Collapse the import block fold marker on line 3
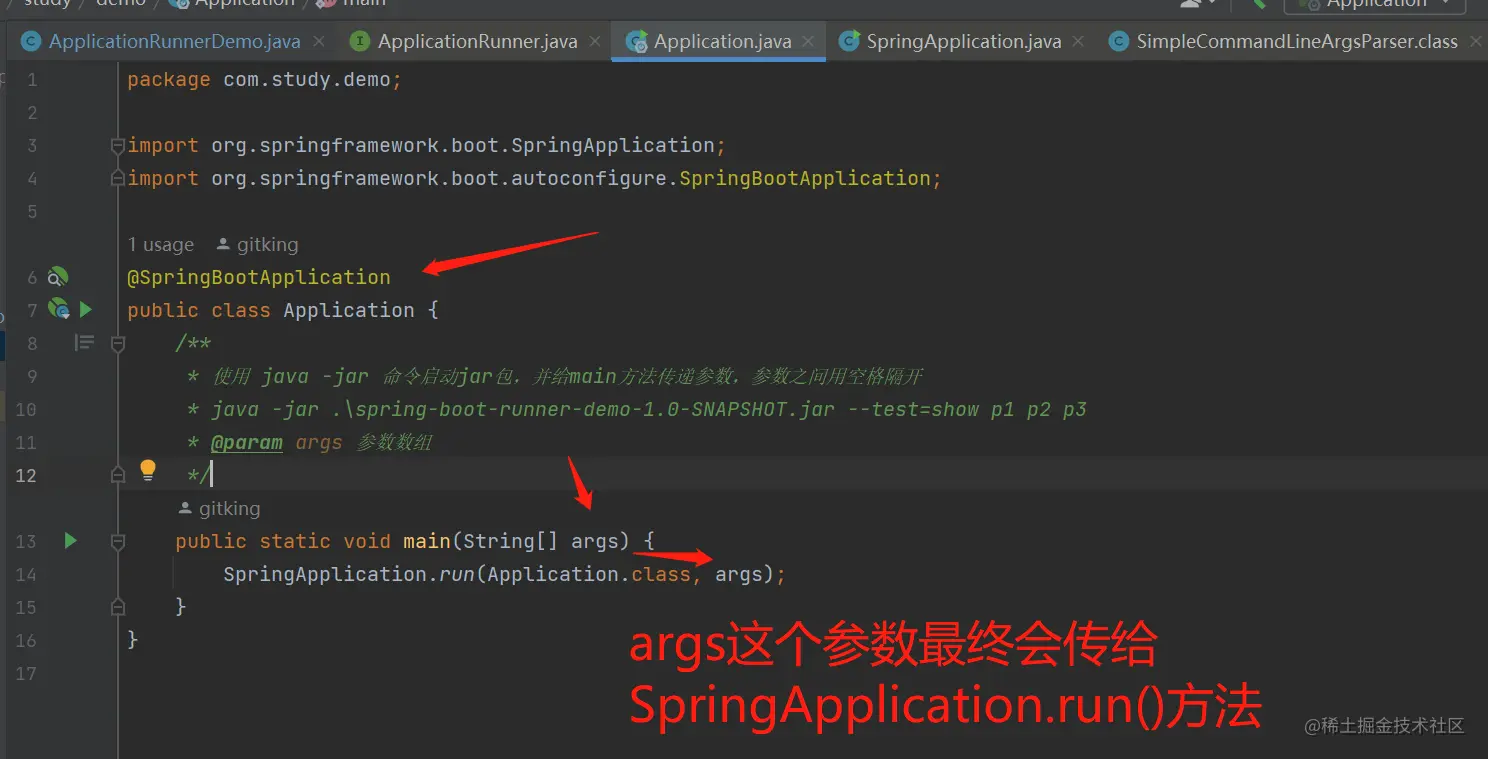The width and height of the screenshot is (1488, 759). [x=118, y=145]
